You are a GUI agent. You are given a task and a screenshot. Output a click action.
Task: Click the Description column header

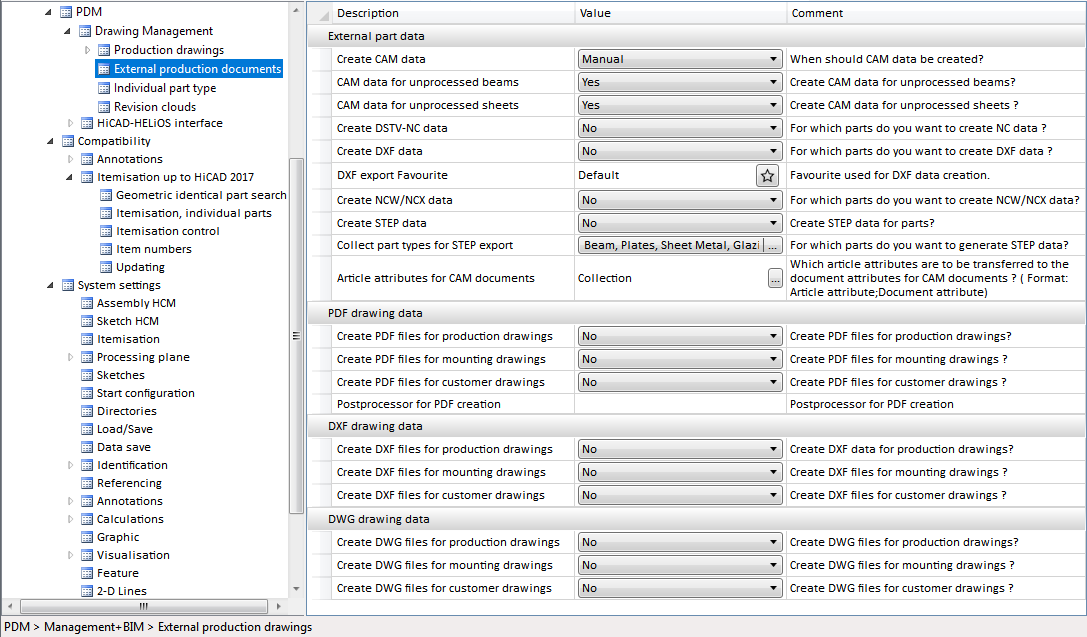[367, 13]
